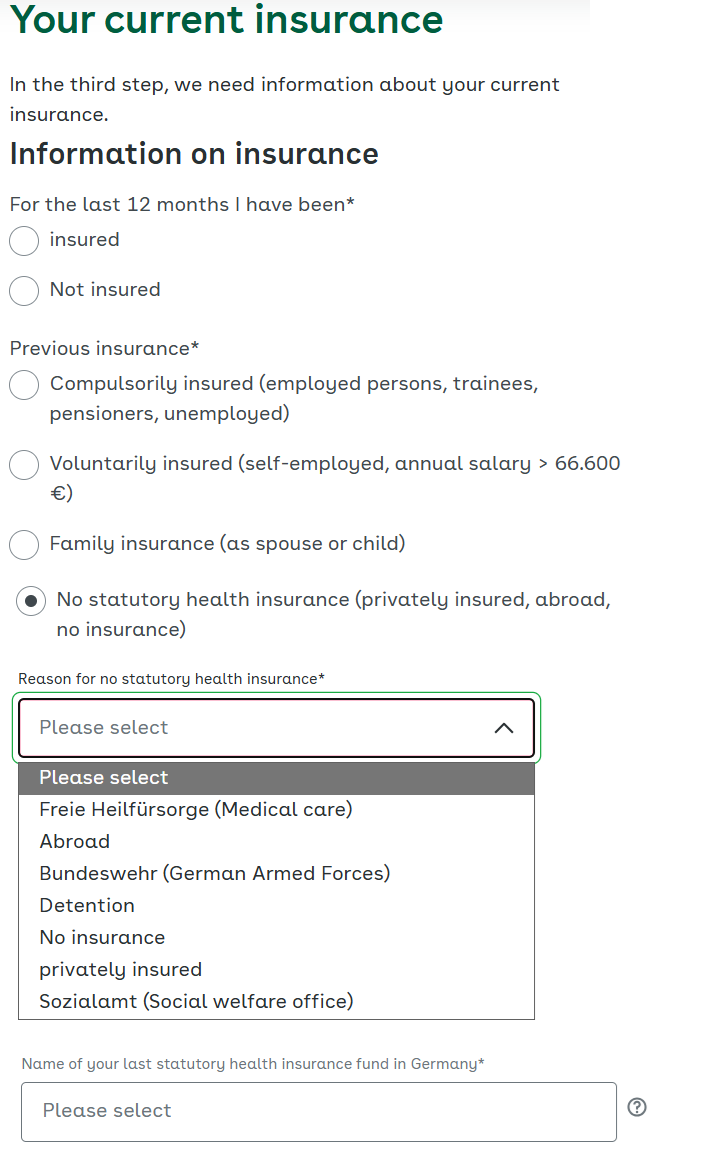714x1156 pixels.
Task: Select 'Detention' from the list
Action: click(277, 905)
